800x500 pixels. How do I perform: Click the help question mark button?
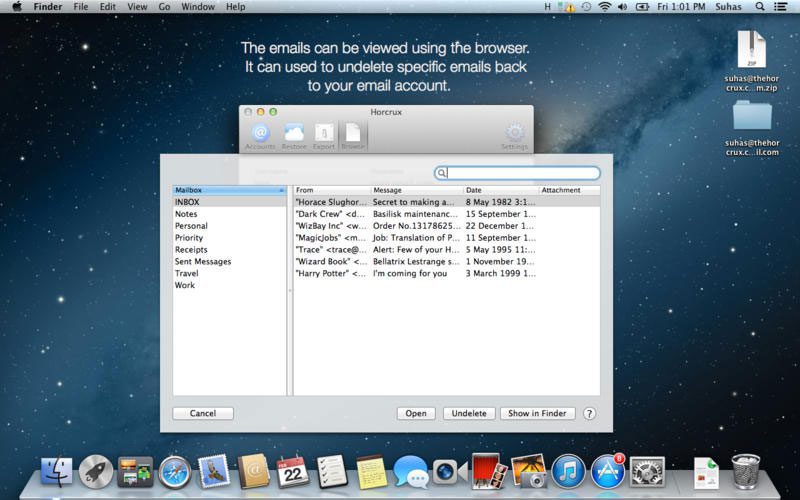(589, 413)
